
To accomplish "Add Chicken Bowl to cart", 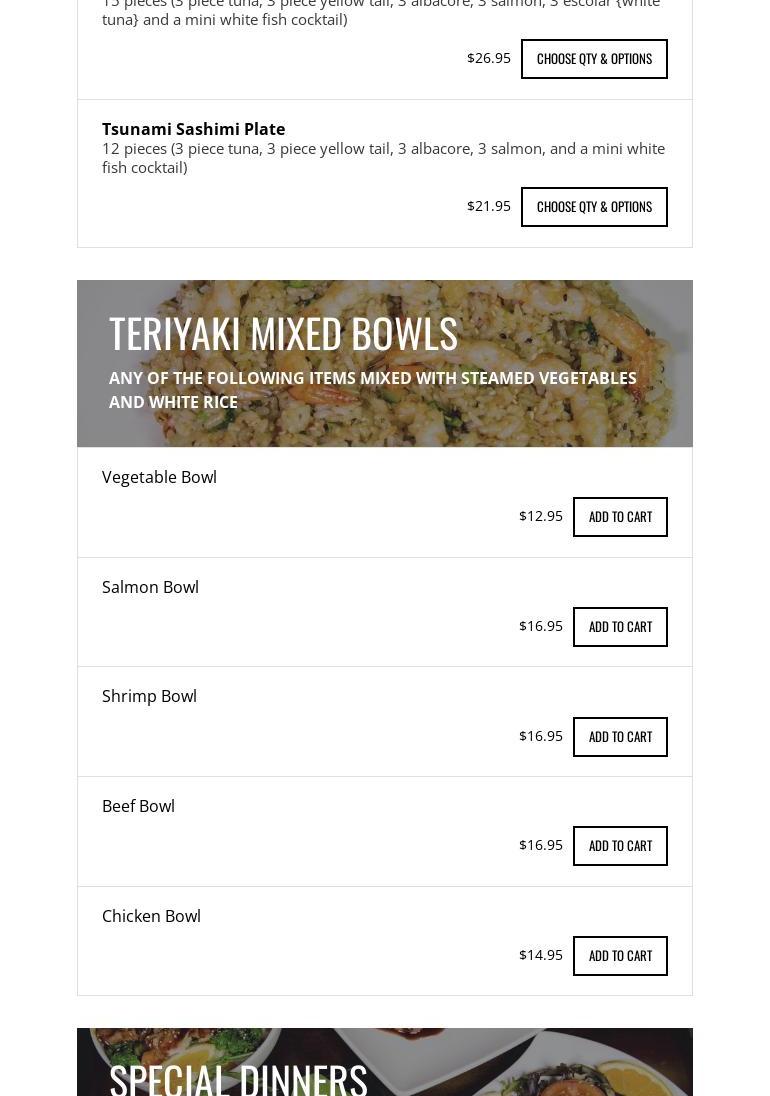I will (620, 956).
